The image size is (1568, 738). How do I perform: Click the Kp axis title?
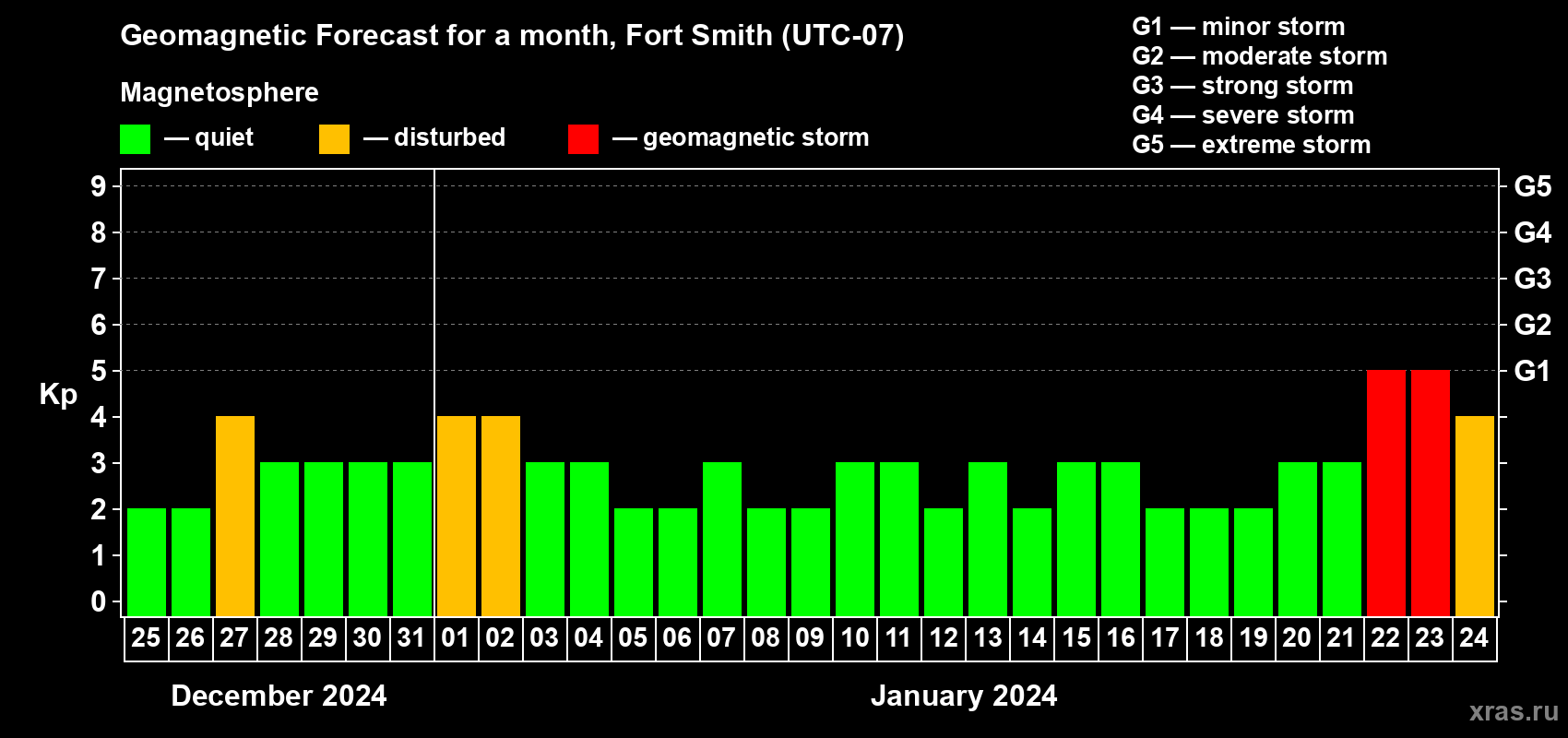tap(58, 394)
